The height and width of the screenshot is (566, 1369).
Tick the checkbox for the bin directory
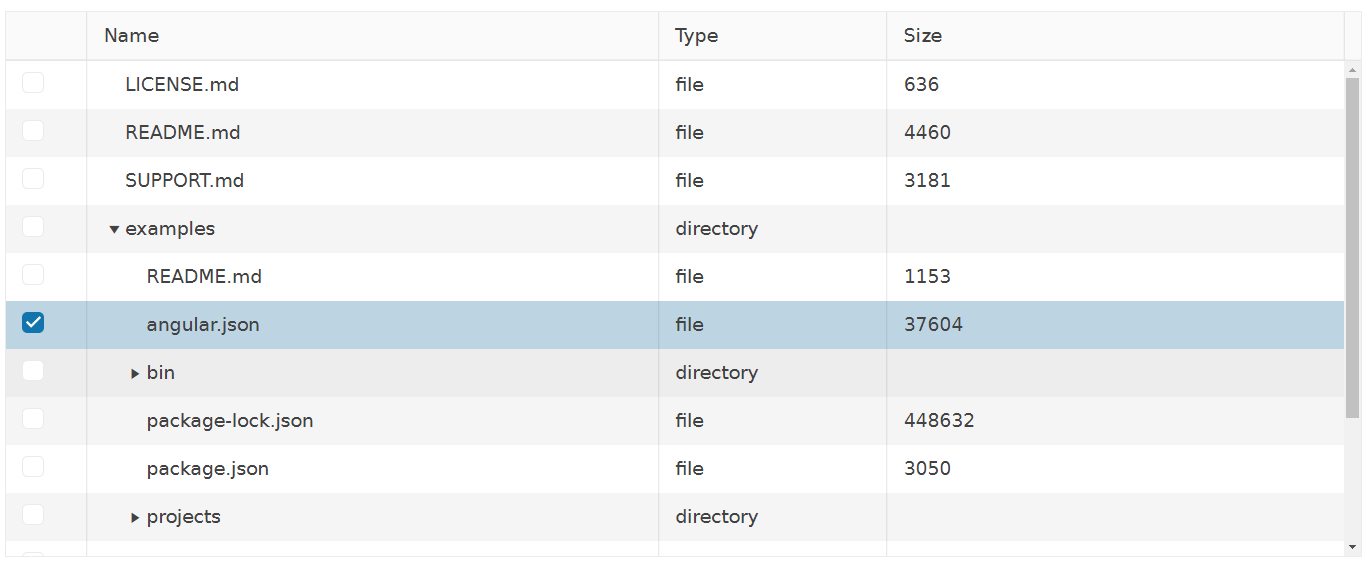pyautogui.click(x=33, y=370)
